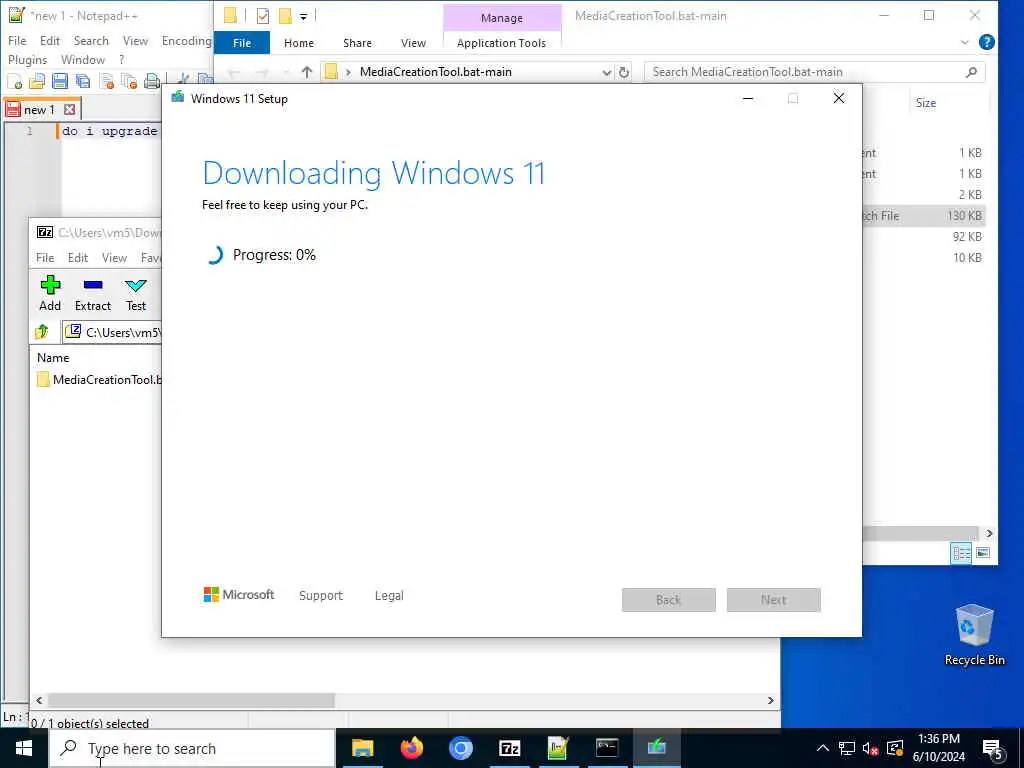This screenshot has height=768, width=1024.
Task: Select MediaCreationTool folder in 7-Zip list
Action: pos(99,379)
